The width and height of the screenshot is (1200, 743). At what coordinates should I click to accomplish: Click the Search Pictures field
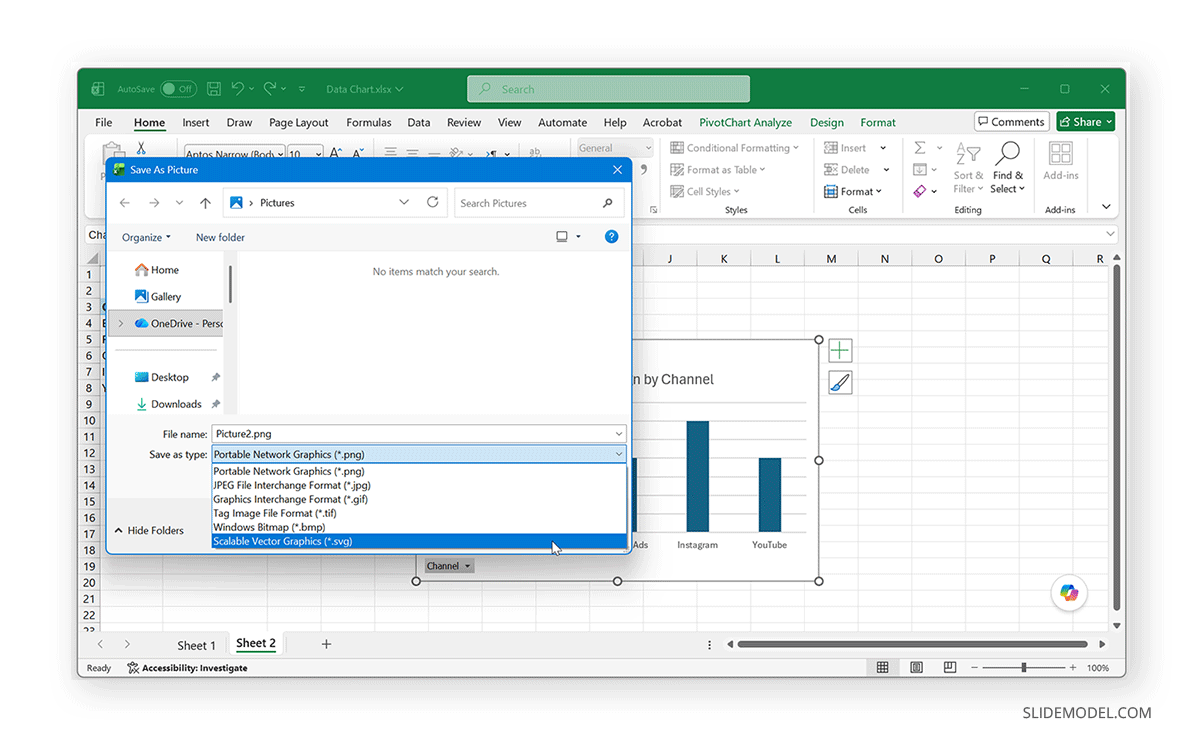point(539,203)
